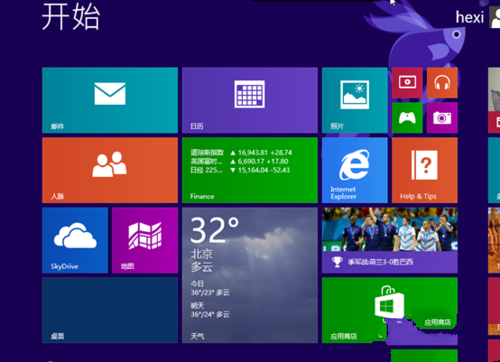Viewport: 500px width, 362px height.
Task: Open the Weather tile showing 32° Beijing
Action: 250,275
